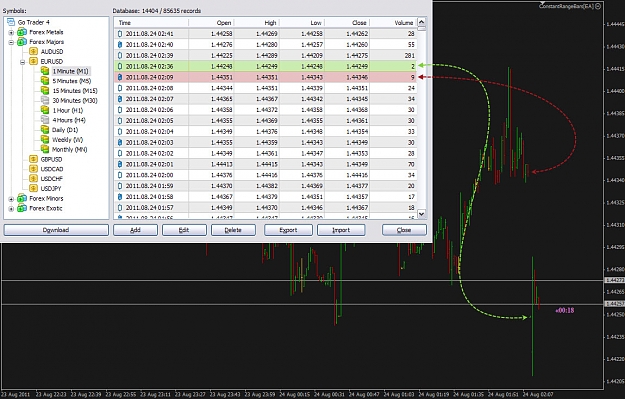Select the 2011.08.24 01:58 record time
The height and width of the screenshot is (399, 625).
[x=149, y=197]
